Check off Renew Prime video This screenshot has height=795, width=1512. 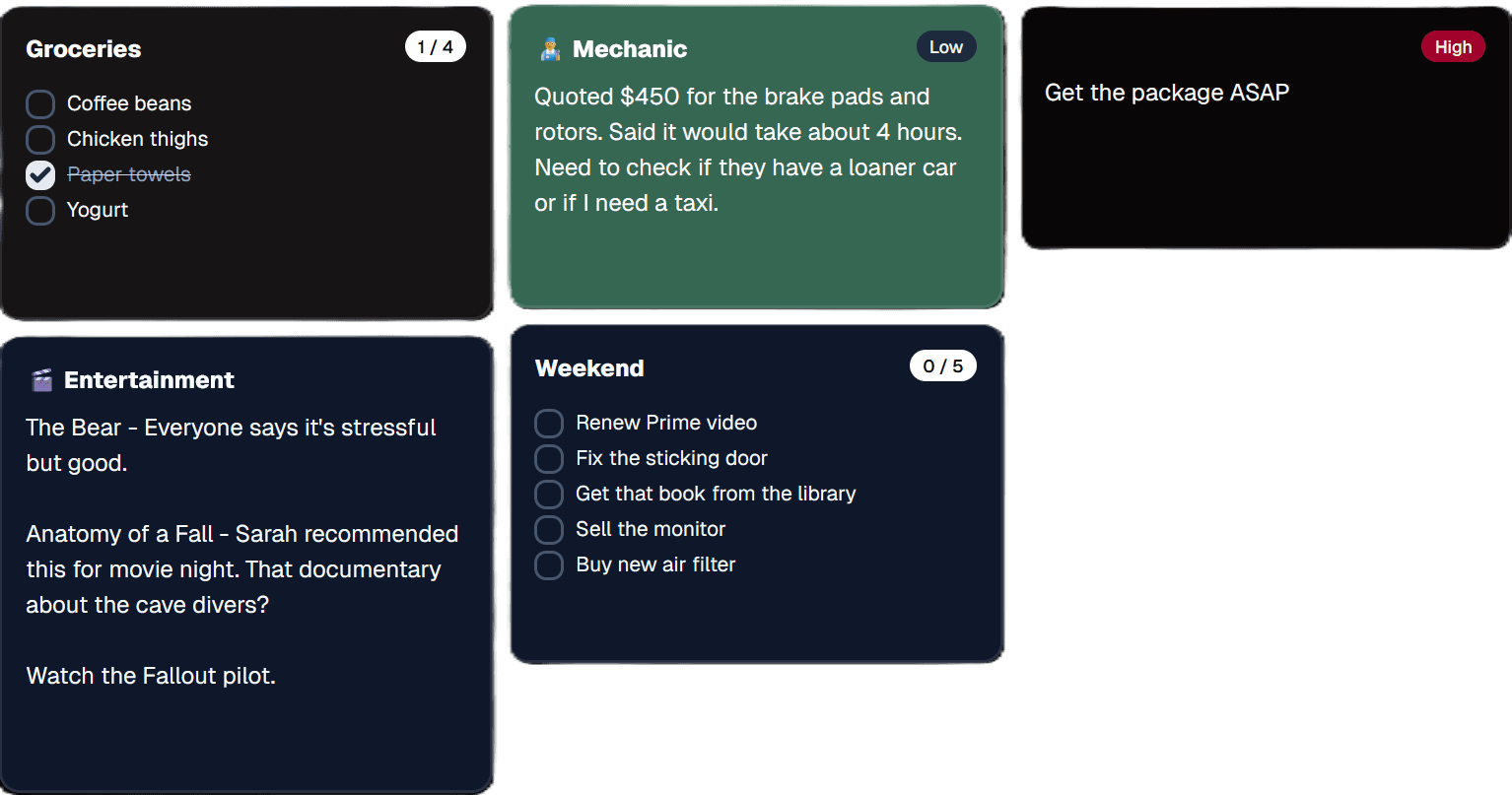[549, 424]
